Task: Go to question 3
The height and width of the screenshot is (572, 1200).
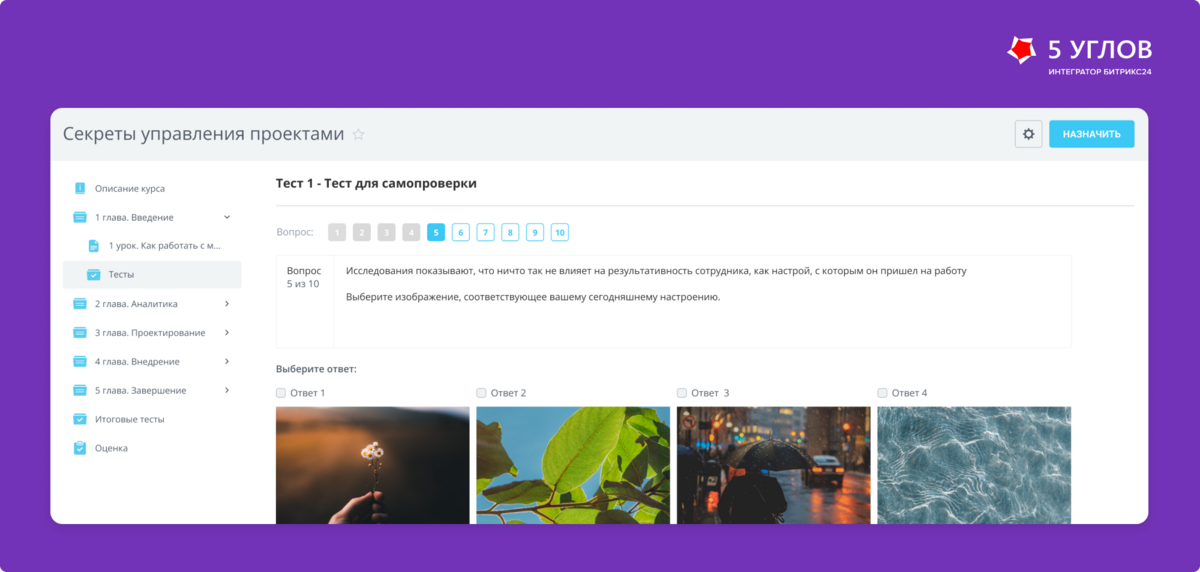Action: (x=386, y=233)
